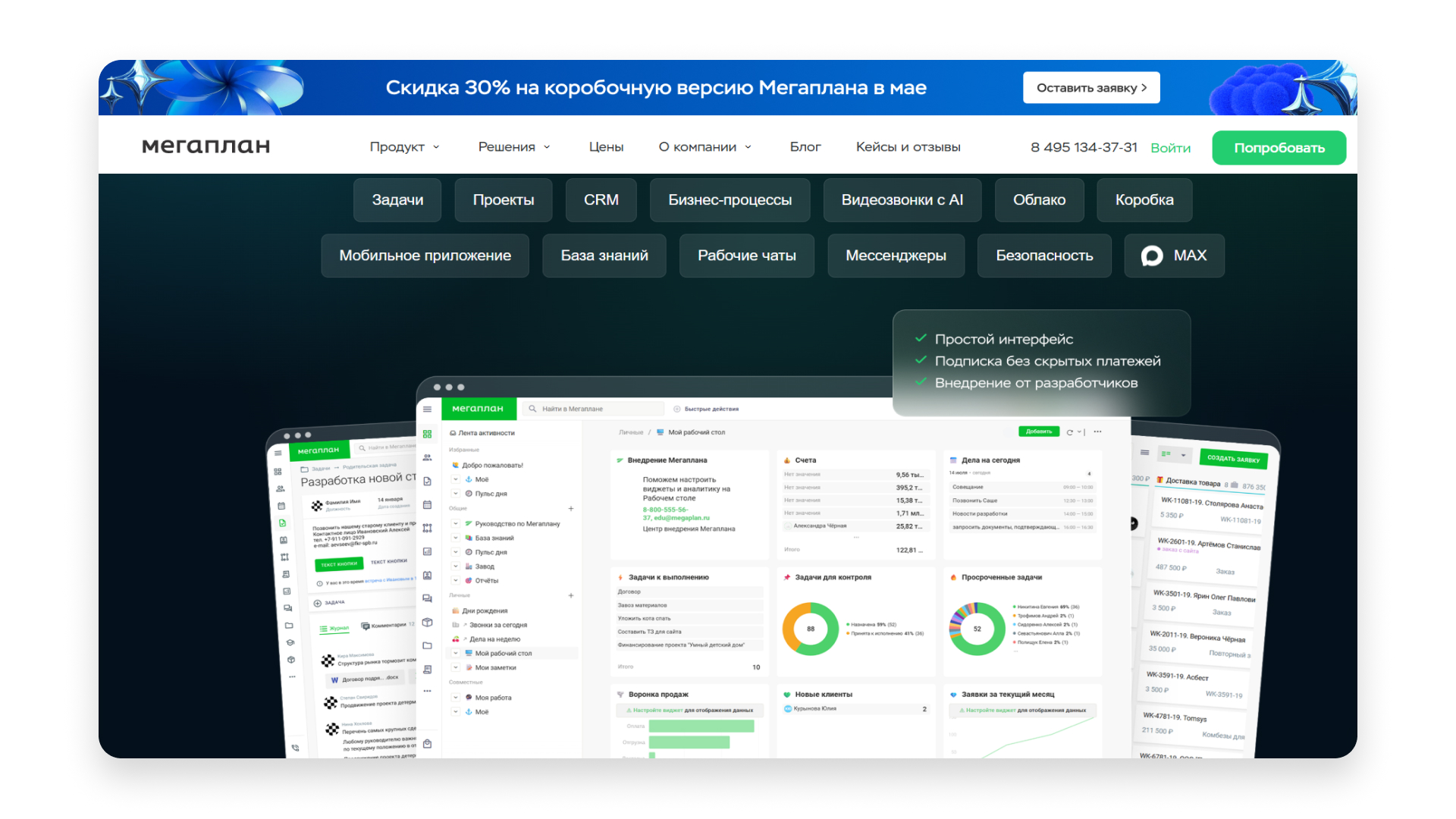Image resolution: width=1456 pixels, height=819 pixels.
Task: Open the bag icon at the center sidebar bottom
Action: [x=427, y=744]
